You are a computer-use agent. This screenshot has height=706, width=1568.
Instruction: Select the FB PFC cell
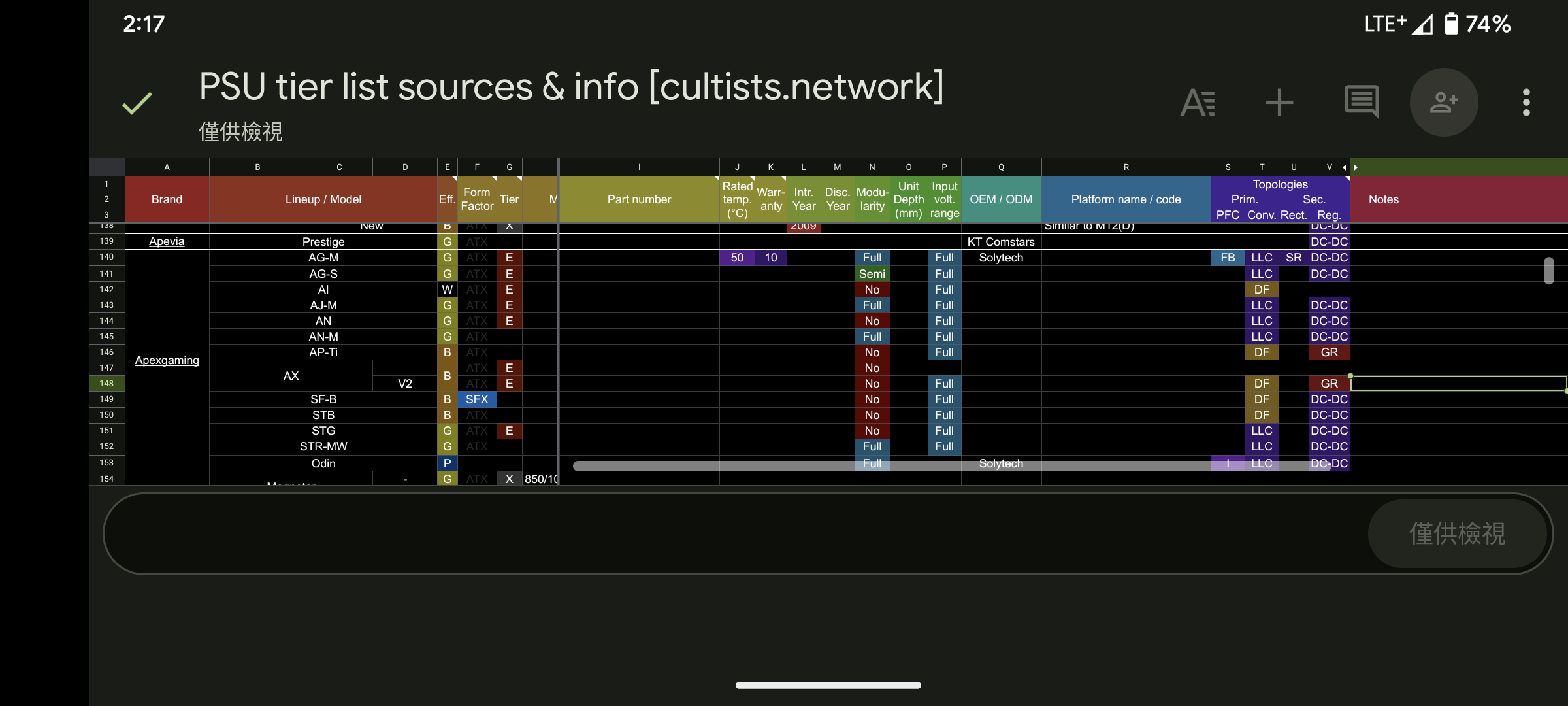pyautogui.click(x=1228, y=258)
